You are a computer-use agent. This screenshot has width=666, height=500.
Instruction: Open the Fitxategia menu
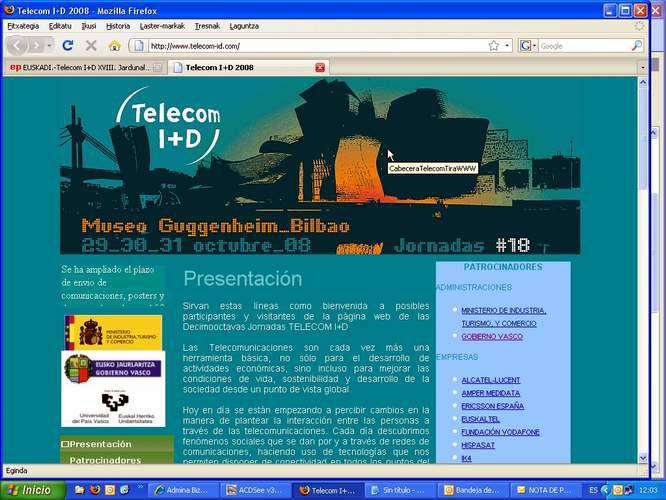click(23, 26)
